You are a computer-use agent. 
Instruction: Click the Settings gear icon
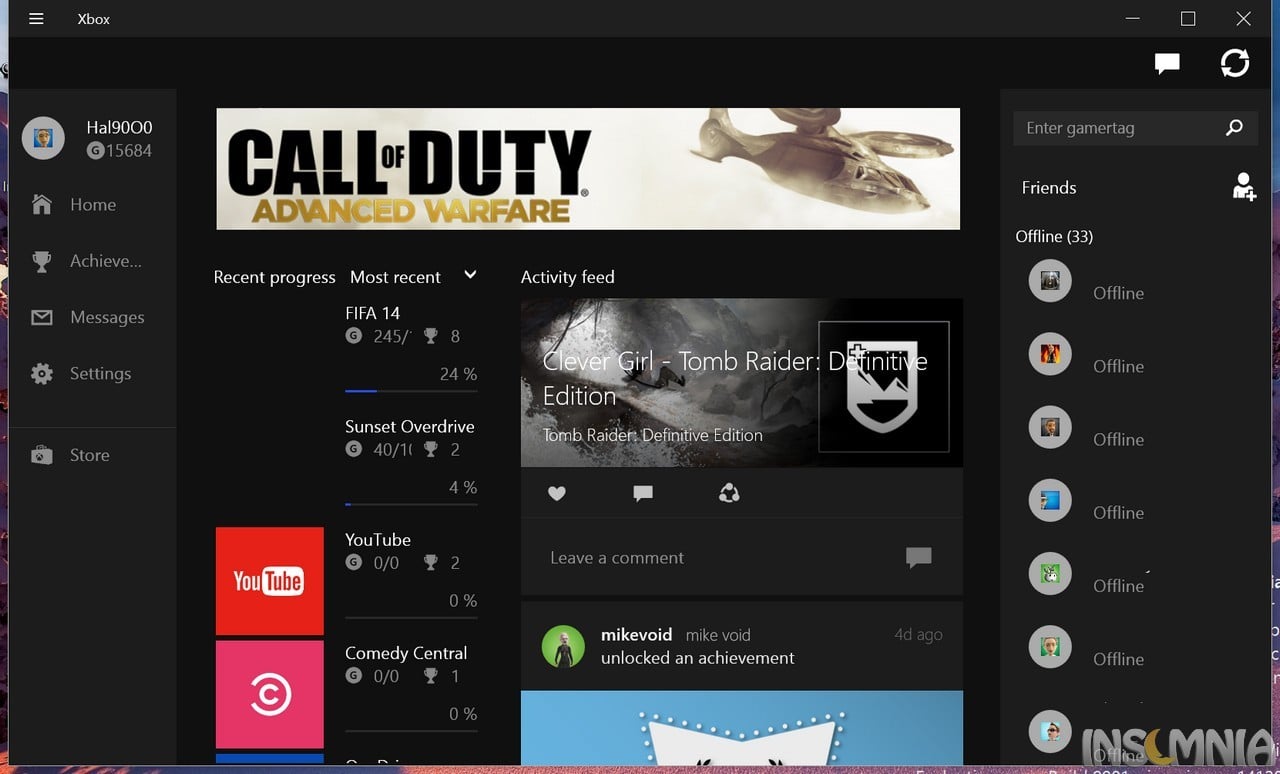tap(42, 374)
